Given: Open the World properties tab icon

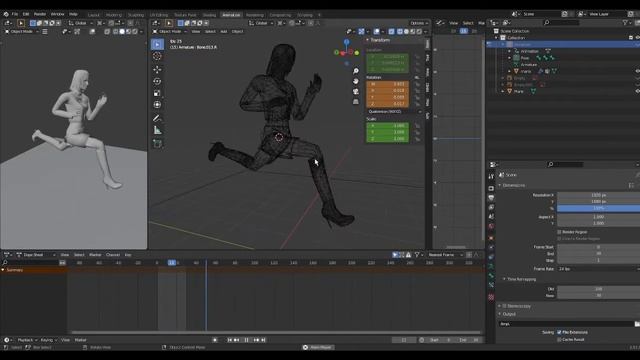Looking at the screenshot, I should point(491,226).
